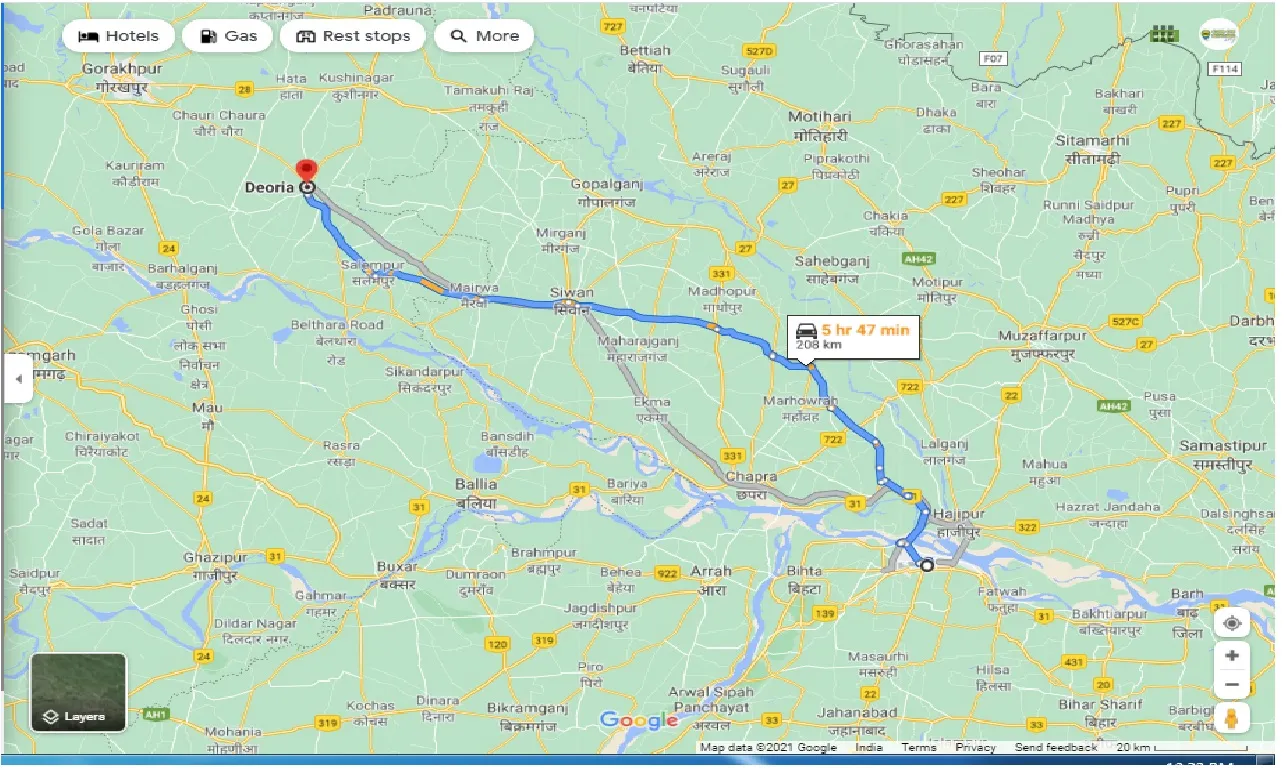Open the More search options

[x=484, y=36]
